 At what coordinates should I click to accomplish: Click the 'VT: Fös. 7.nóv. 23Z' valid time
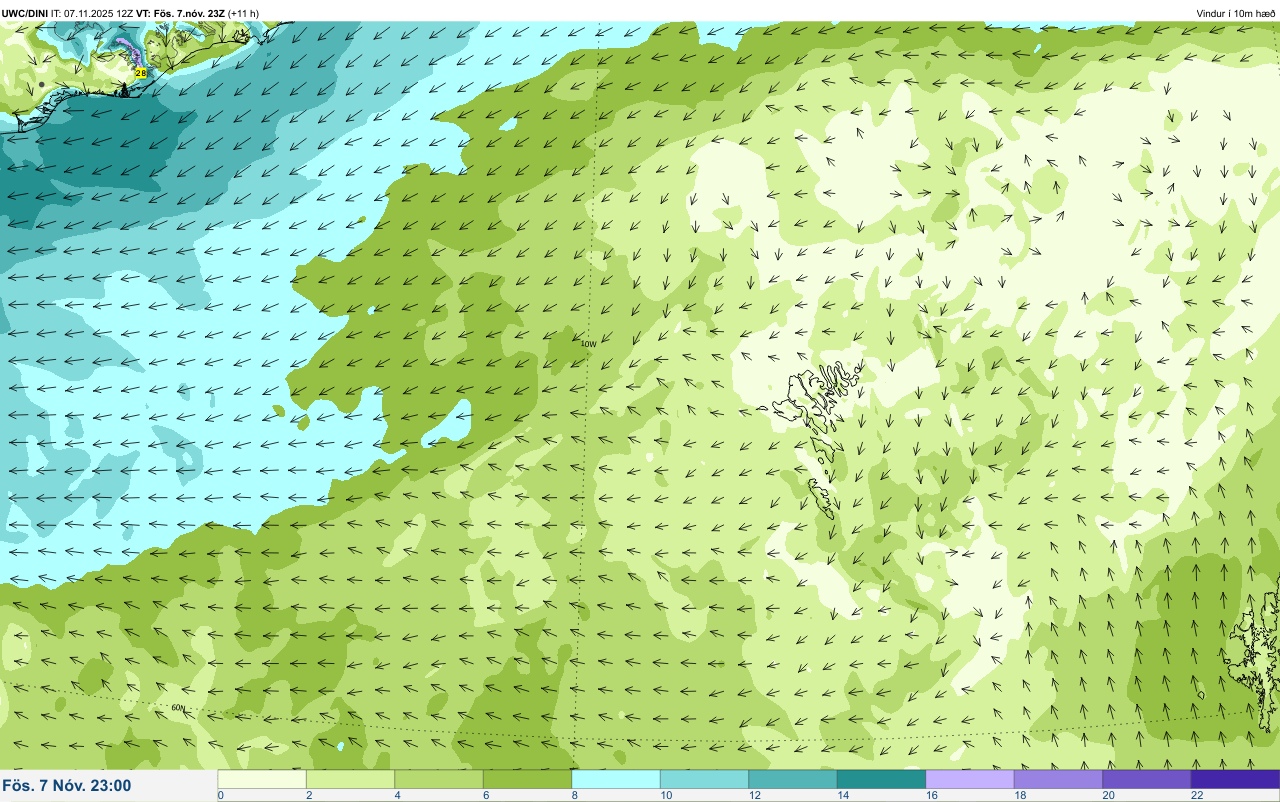click(x=179, y=13)
